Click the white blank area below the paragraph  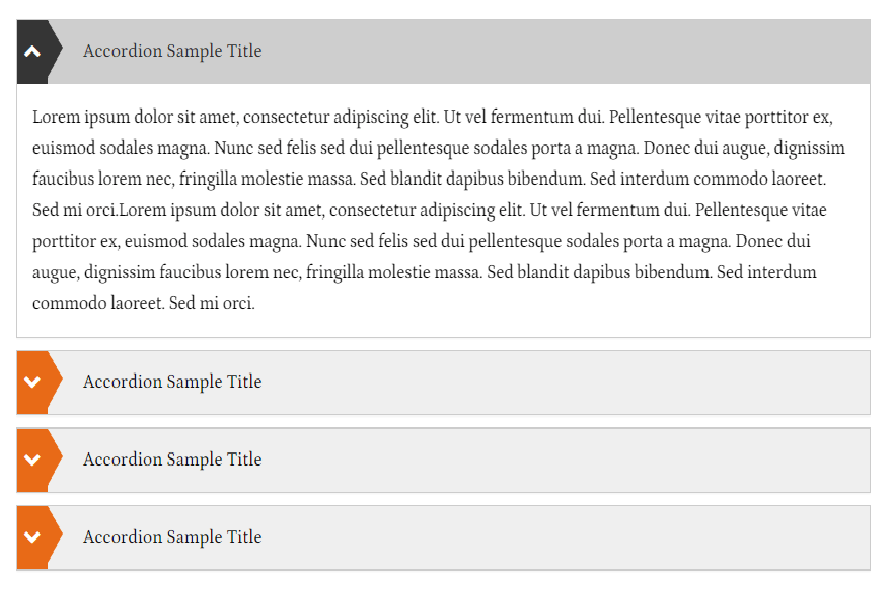click(443, 326)
